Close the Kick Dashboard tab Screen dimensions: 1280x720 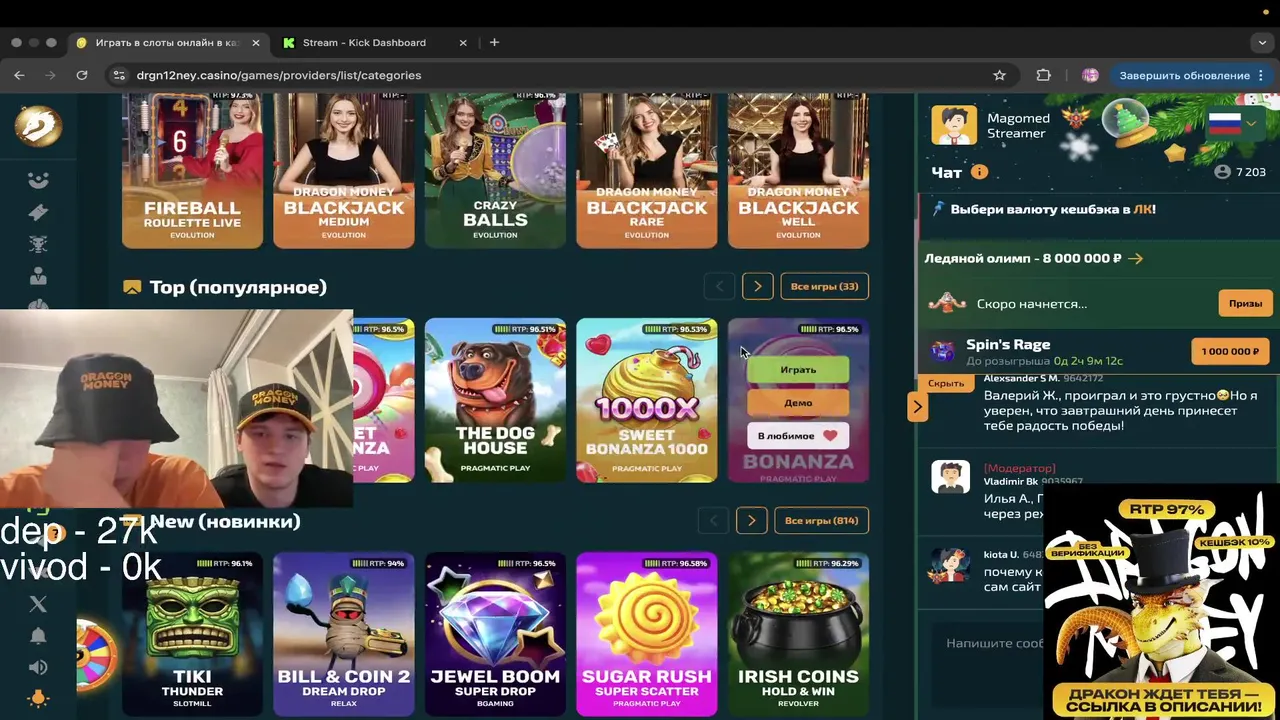[463, 43]
